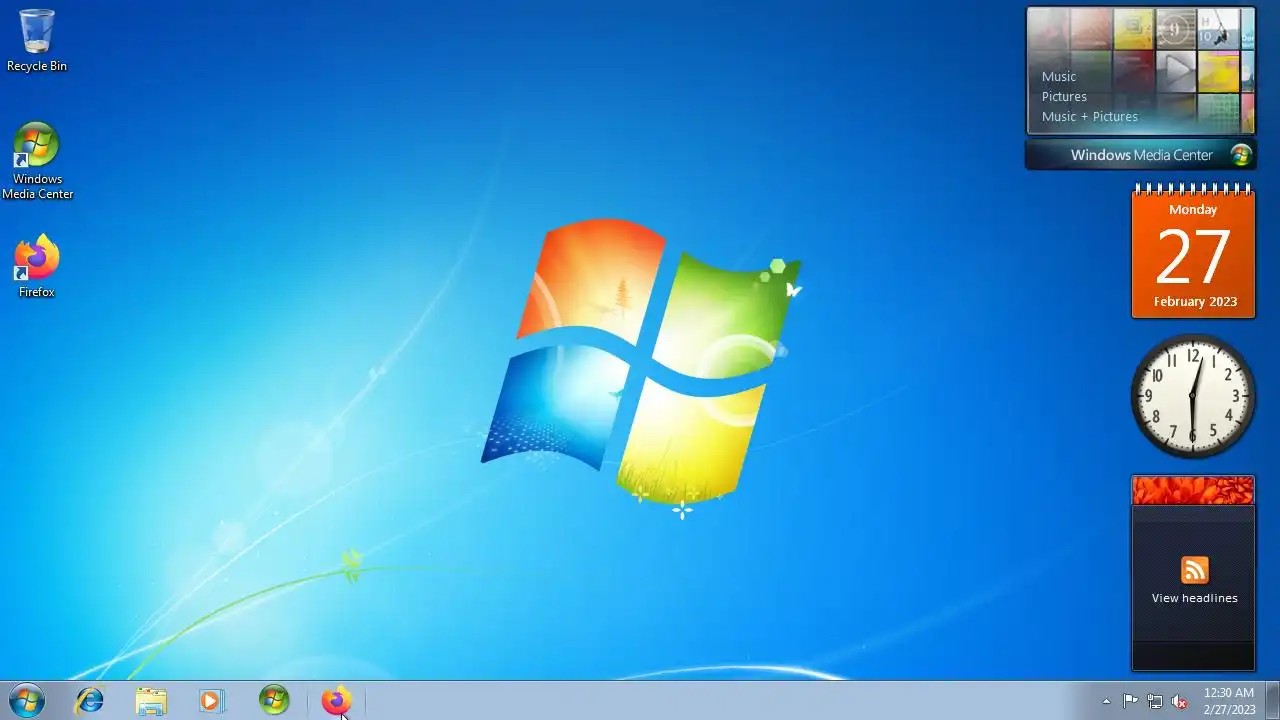The image size is (1280, 720).
Task: Click the orange RSS feed icon
Action: click(1195, 570)
